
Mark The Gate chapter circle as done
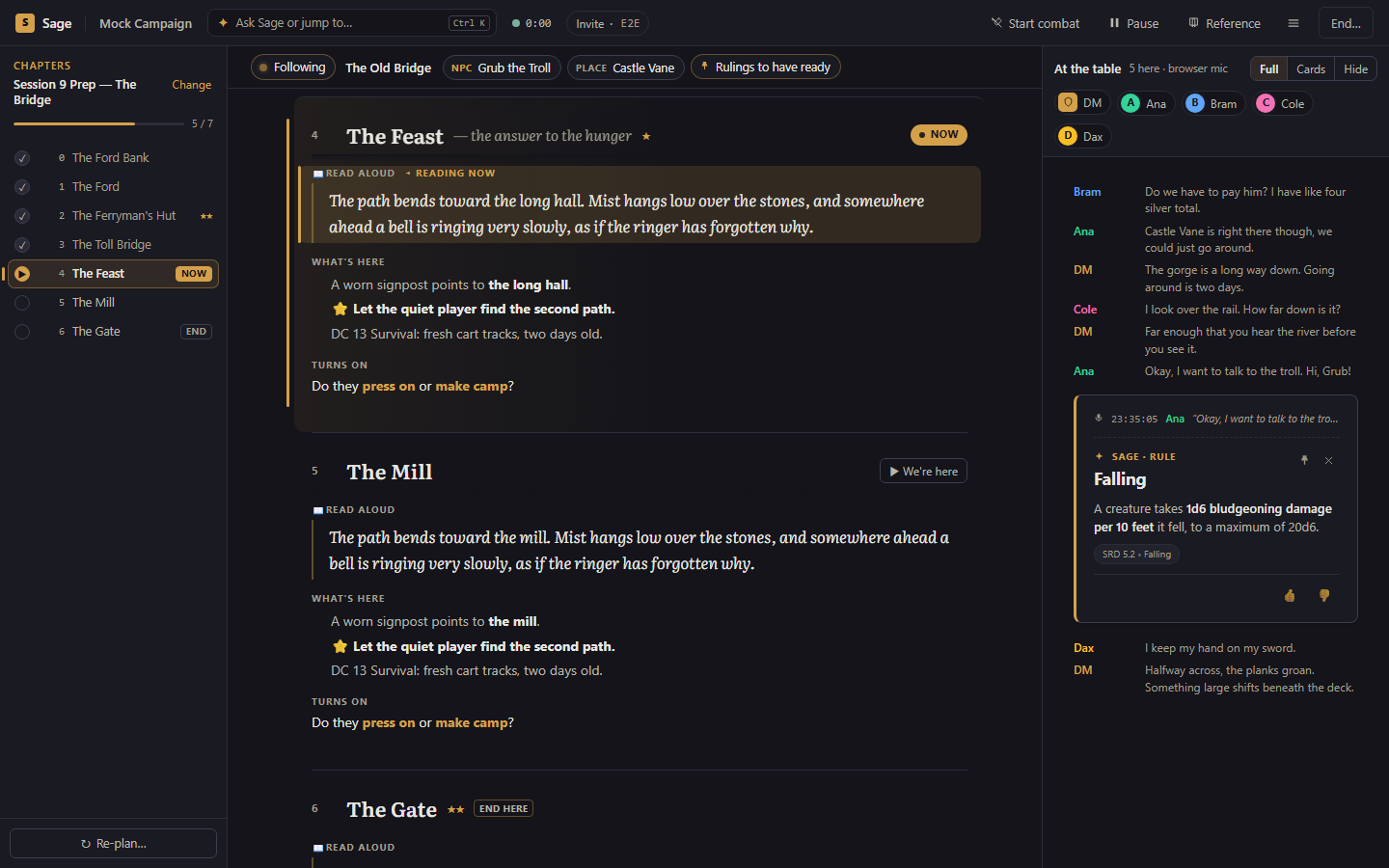22,332
